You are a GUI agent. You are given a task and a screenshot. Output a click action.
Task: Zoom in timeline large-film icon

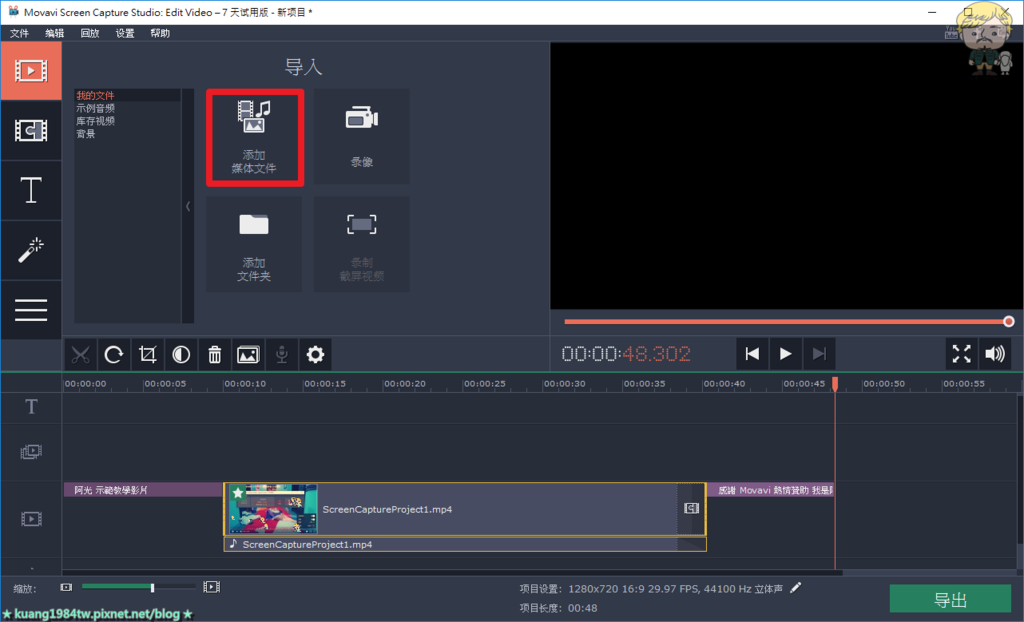[x=212, y=587]
